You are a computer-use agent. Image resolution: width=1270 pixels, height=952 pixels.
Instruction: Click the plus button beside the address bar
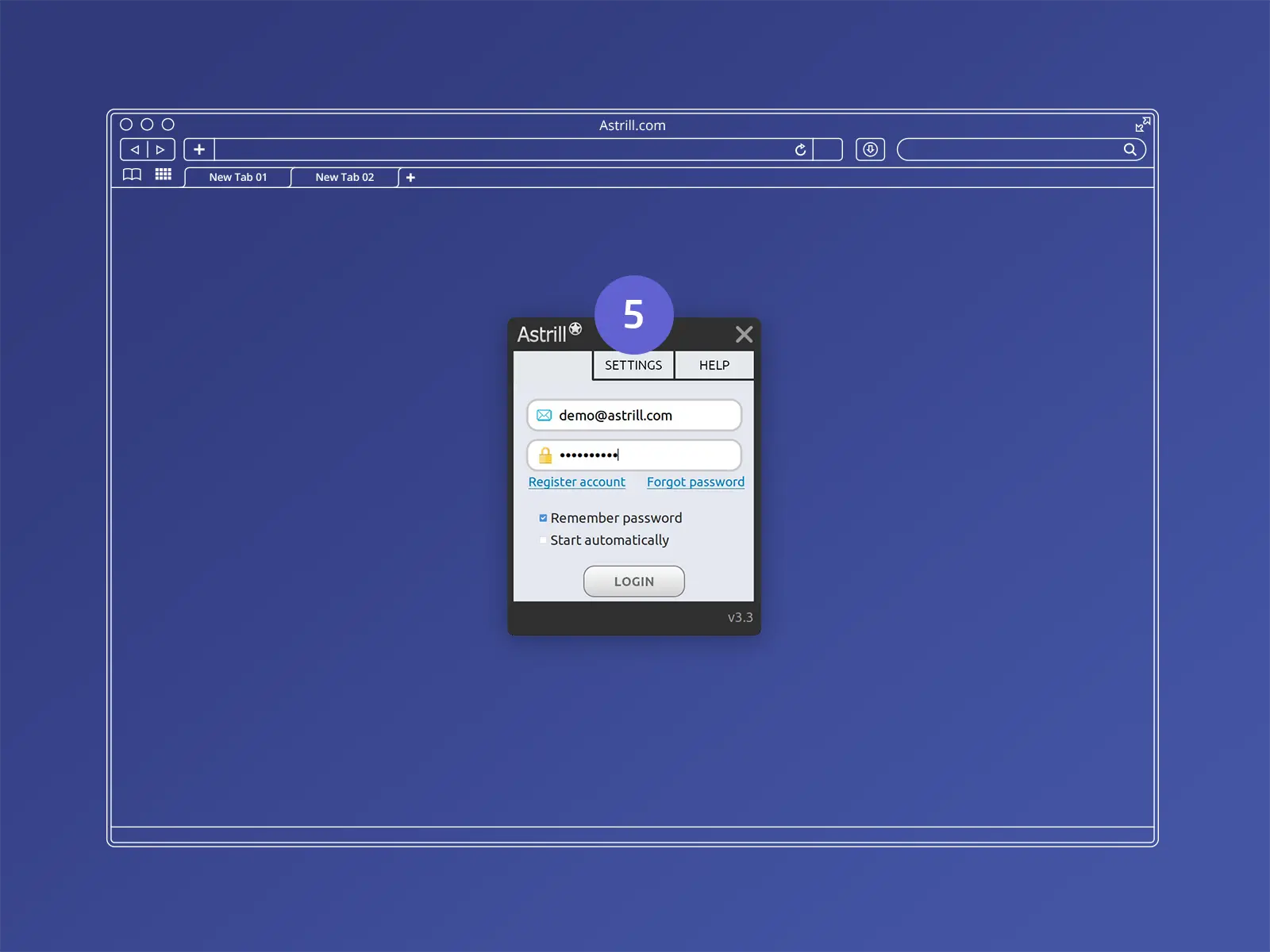199,149
